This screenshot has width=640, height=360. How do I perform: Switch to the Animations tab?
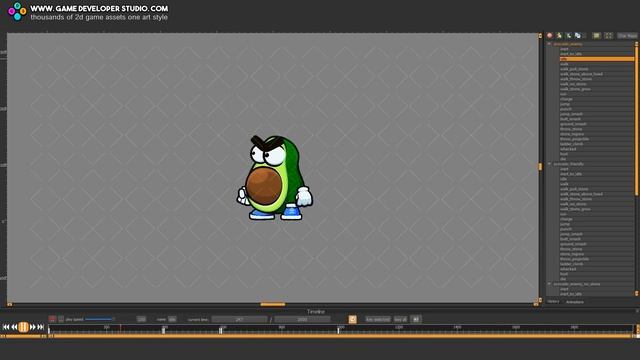575,302
